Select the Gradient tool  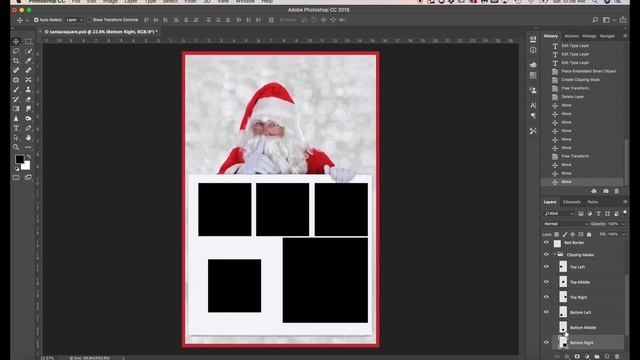[x=16, y=109]
